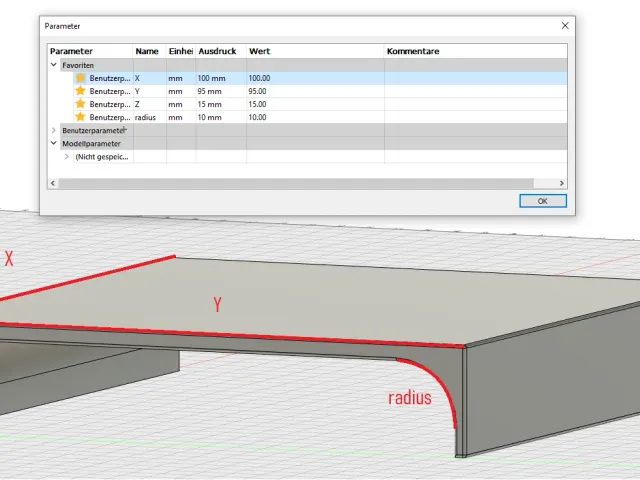Click the horizontal scrollbar right arrow
Viewport: 640px width, 480px height.
coord(562,183)
